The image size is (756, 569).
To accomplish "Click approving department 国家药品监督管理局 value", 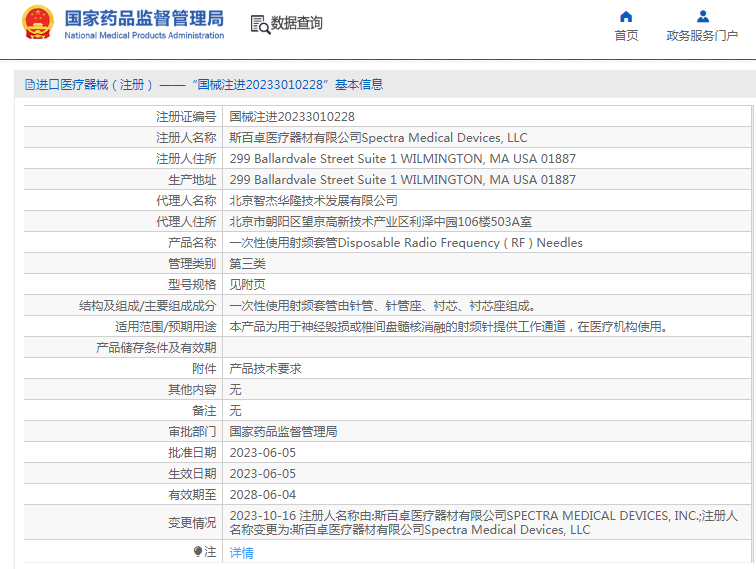I will pos(284,432).
